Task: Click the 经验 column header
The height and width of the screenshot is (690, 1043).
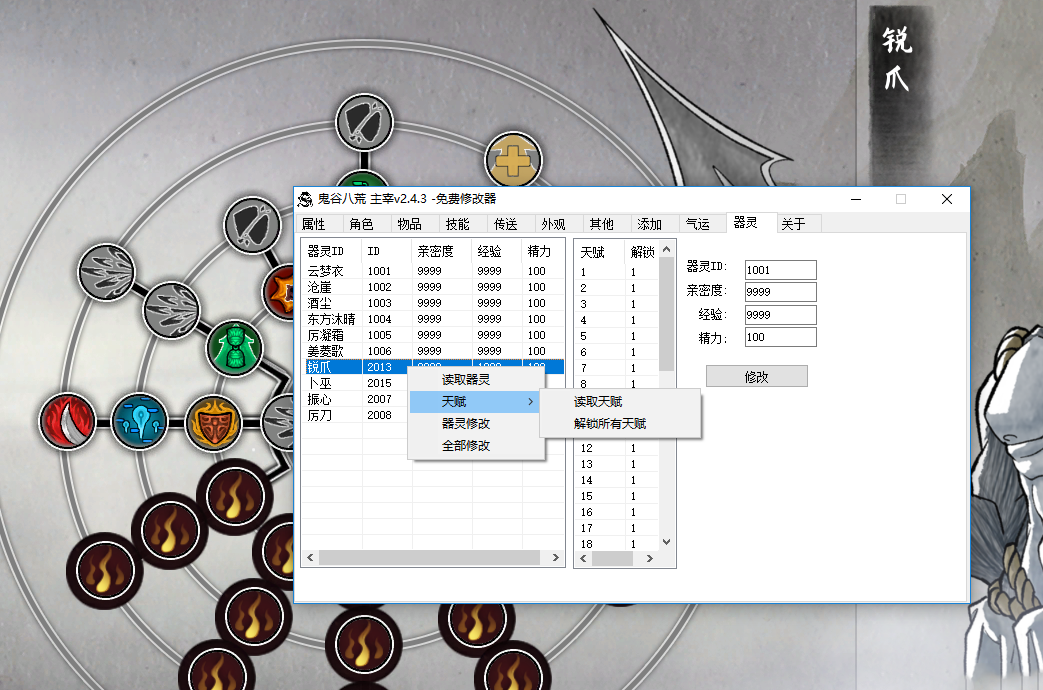Action: coord(497,252)
